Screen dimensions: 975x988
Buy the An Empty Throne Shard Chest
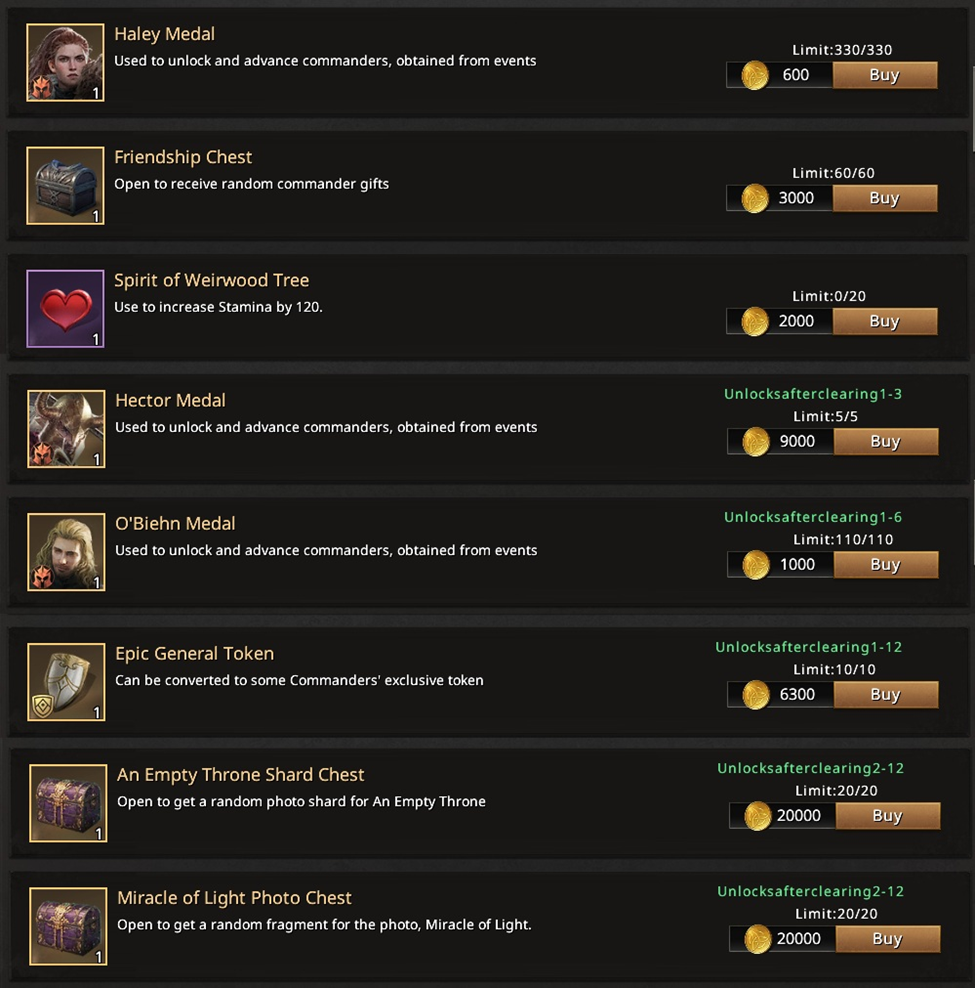pyautogui.click(x=887, y=816)
